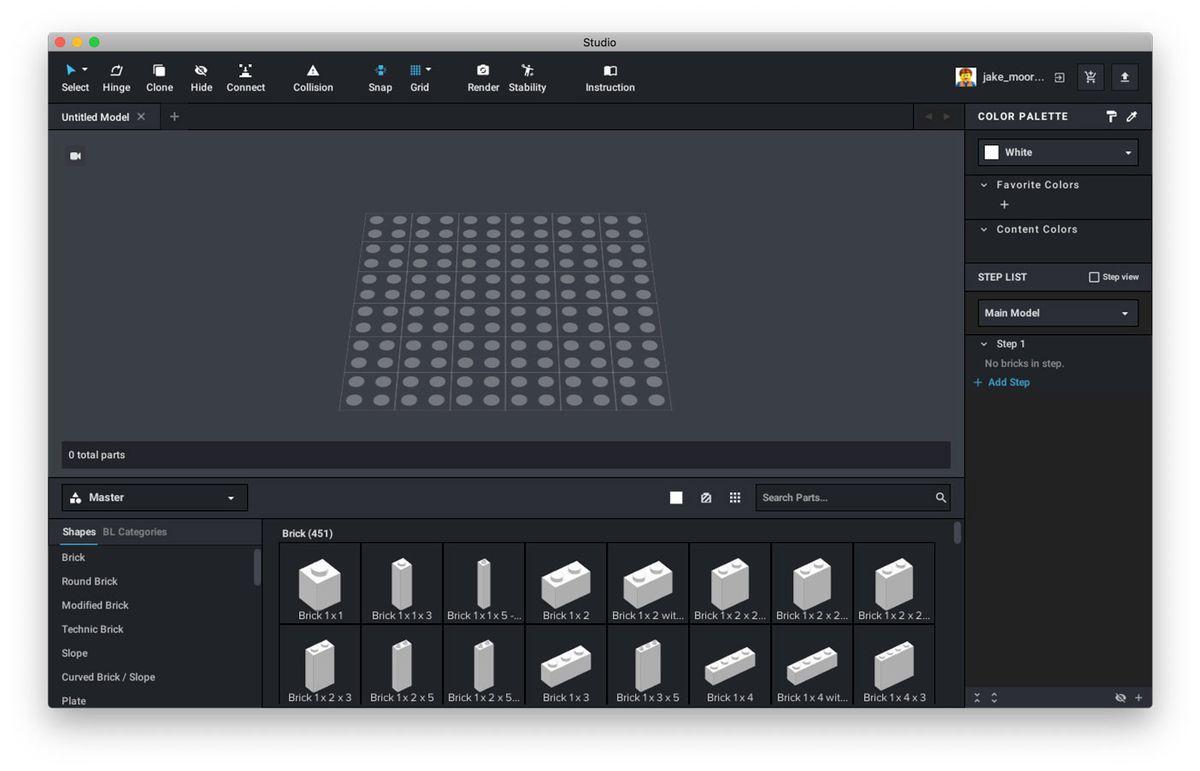Turn on the Collision tool
This screenshot has height=771, width=1200.
click(313, 77)
